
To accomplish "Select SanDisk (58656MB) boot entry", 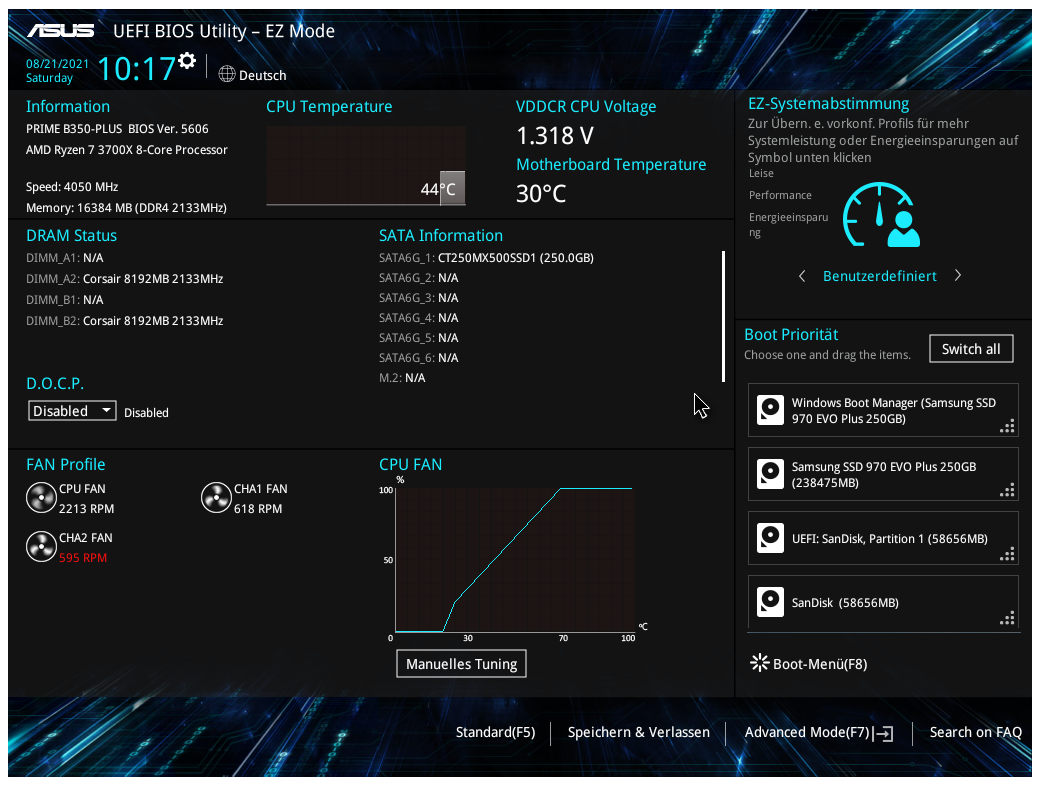I will [883, 603].
